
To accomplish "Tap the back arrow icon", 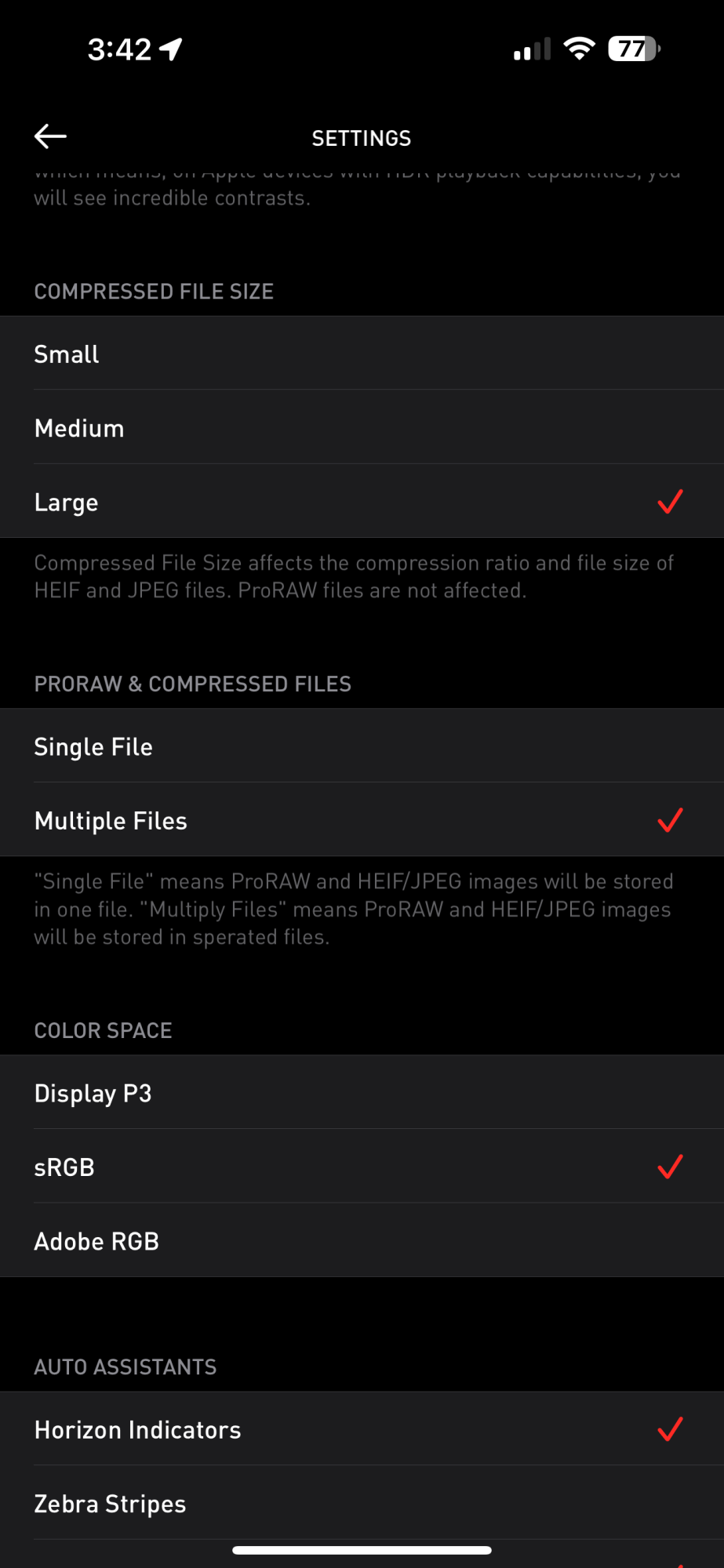I will point(50,136).
